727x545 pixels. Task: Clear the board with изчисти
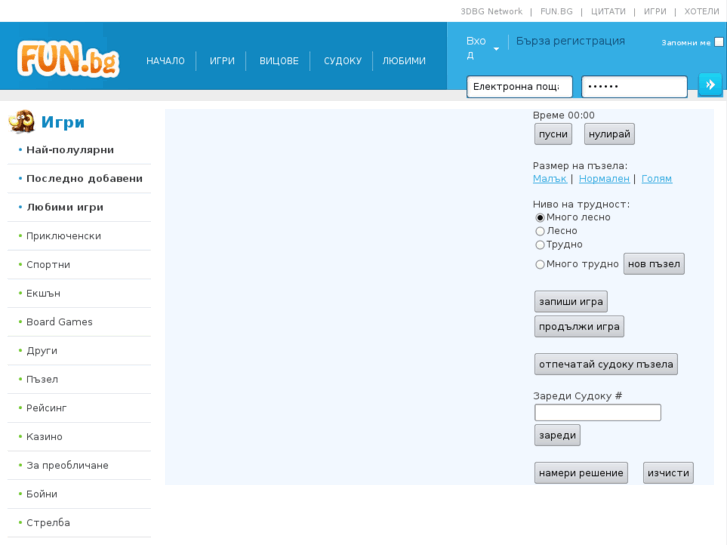click(668, 473)
